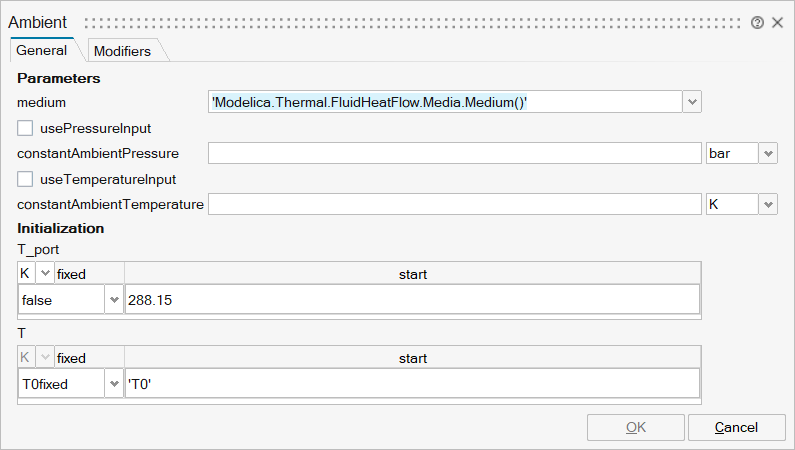Toggle the useTemperatureInput checkbox
This screenshot has height=450, width=795.
tap(25, 179)
